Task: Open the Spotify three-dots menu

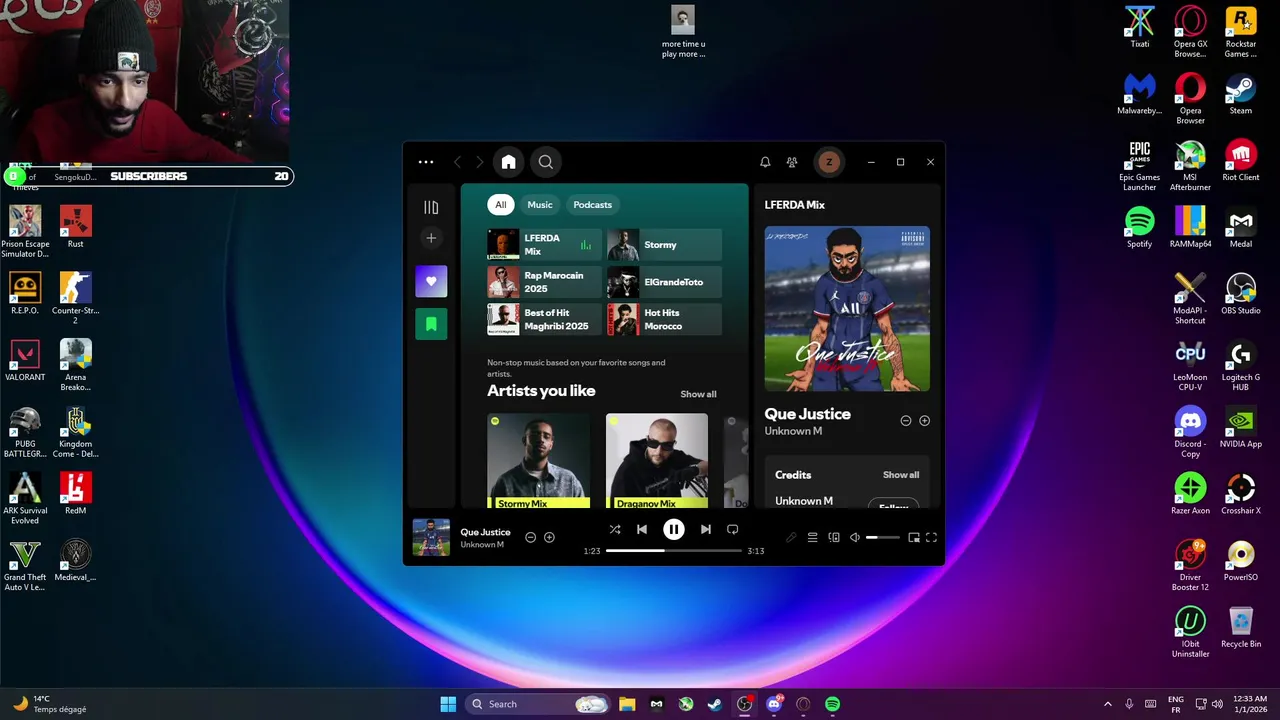Action: point(426,162)
